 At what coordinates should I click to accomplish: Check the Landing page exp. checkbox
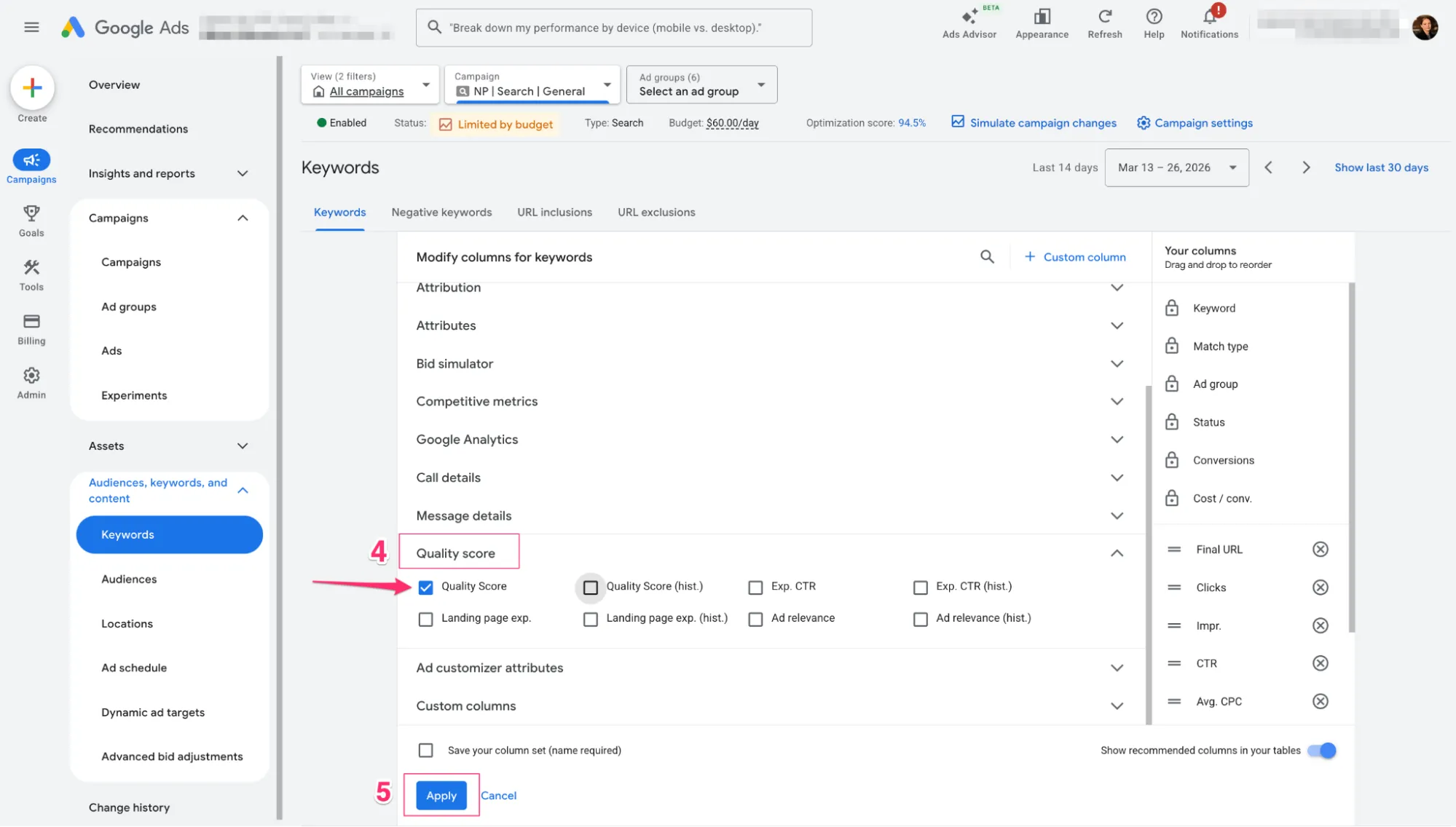click(x=426, y=620)
